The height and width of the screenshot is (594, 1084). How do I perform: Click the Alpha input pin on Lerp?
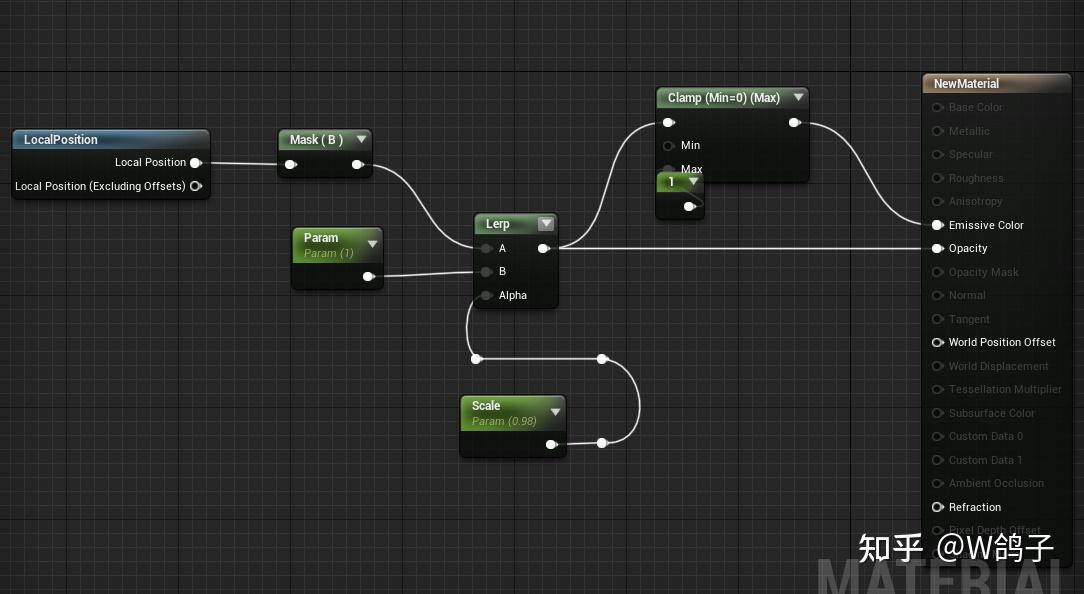point(486,295)
